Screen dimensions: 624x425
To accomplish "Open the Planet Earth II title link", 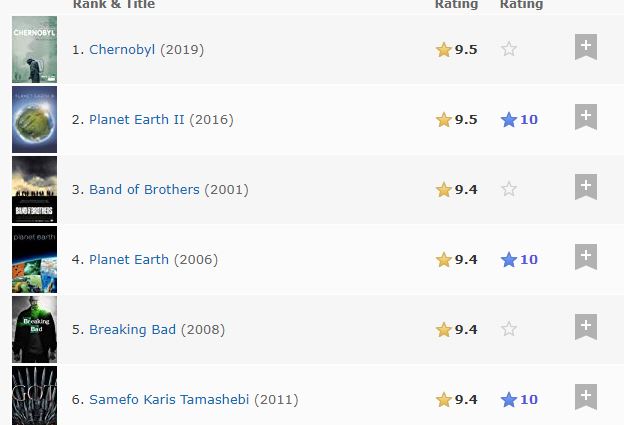I will (136, 120).
